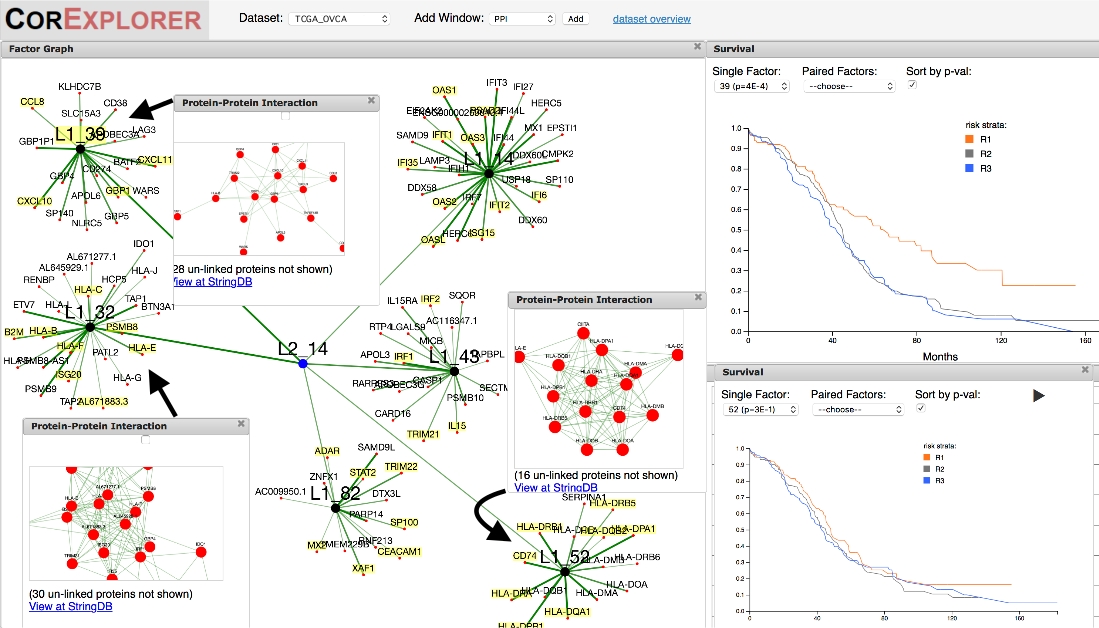Click the SP110 gene label
The image size is (1099, 628).
point(559,179)
